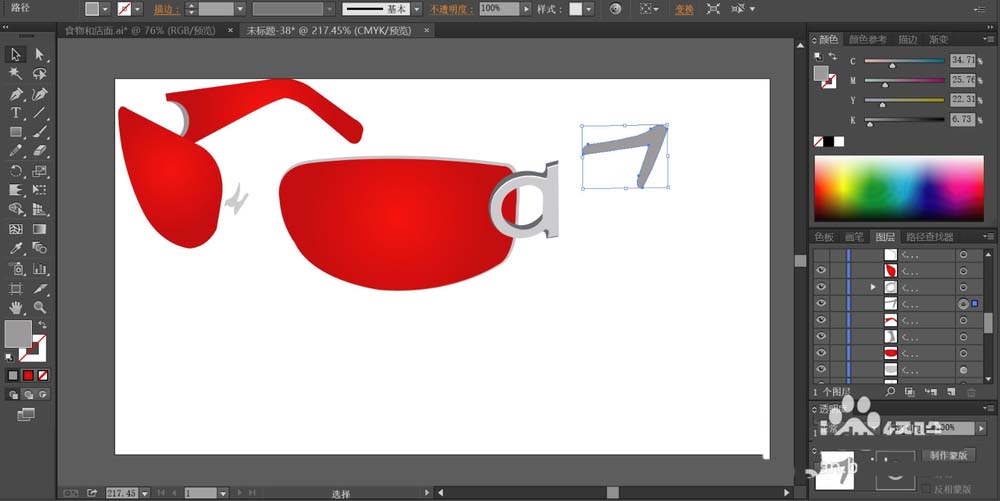Select the Shape Builder tool
1000x501 pixels.
pyautogui.click(x=16, y=209)
